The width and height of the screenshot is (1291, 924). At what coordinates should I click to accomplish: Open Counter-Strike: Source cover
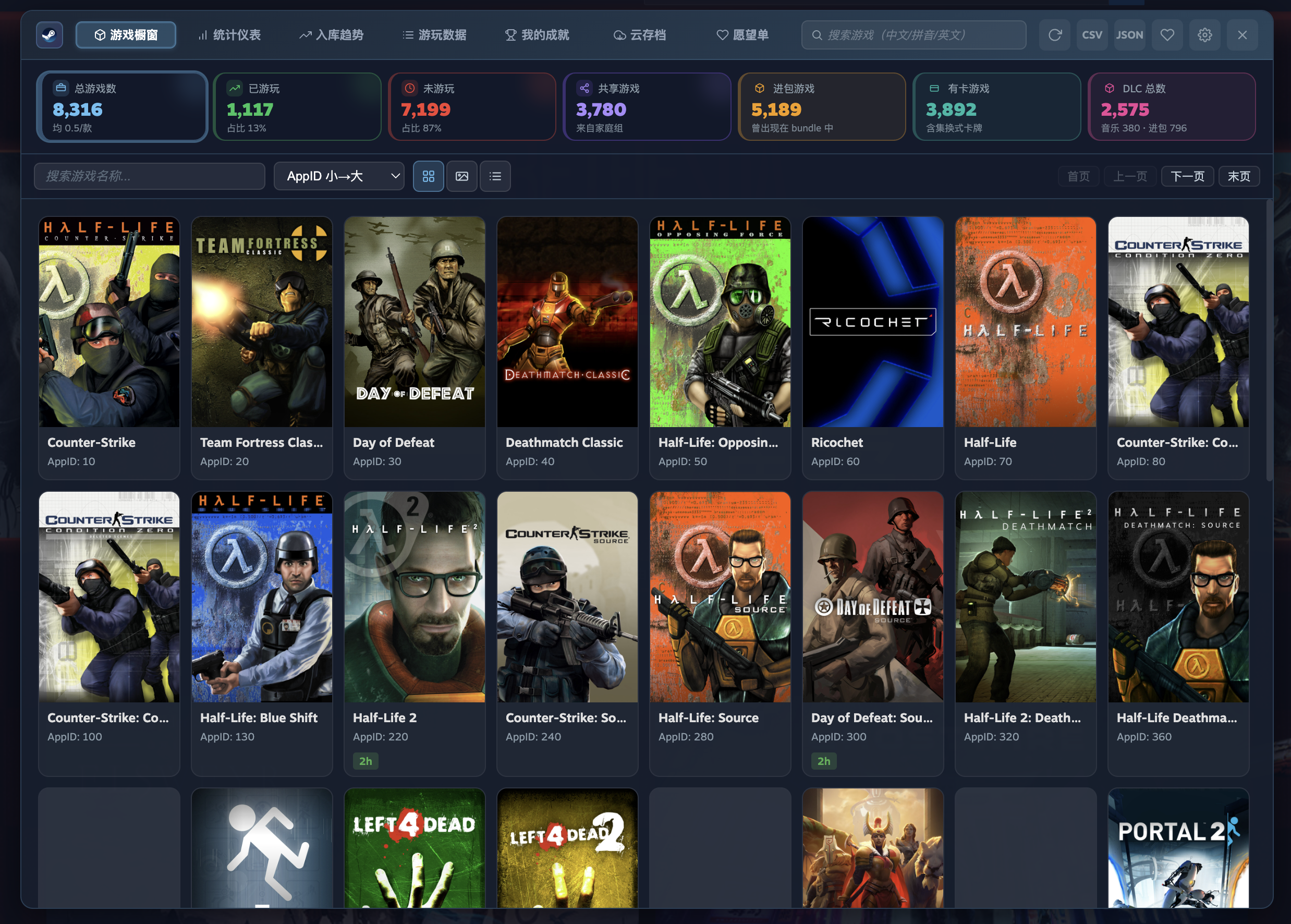(x=567, y=597)
